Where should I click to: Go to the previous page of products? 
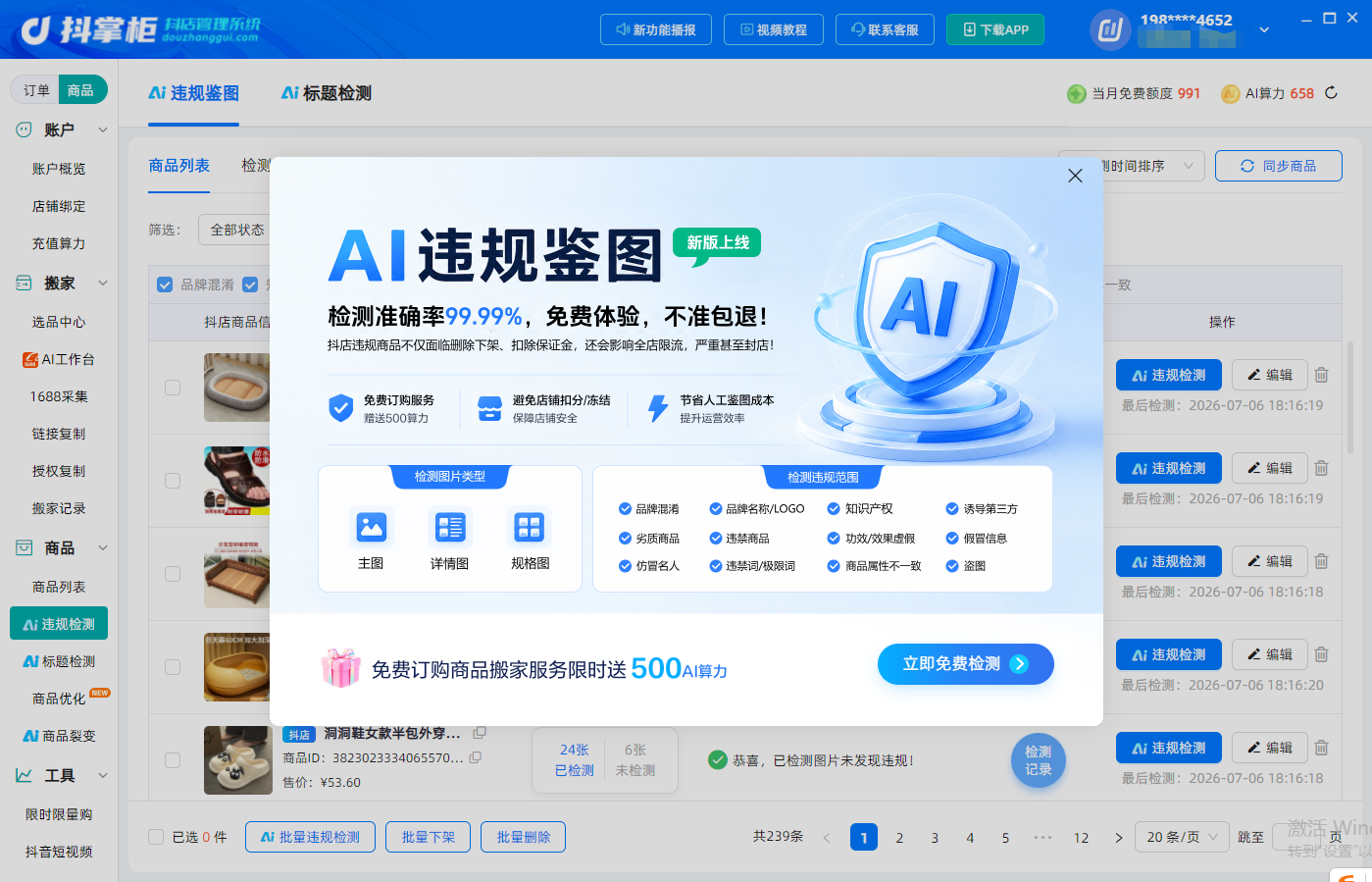pos(827,838)
